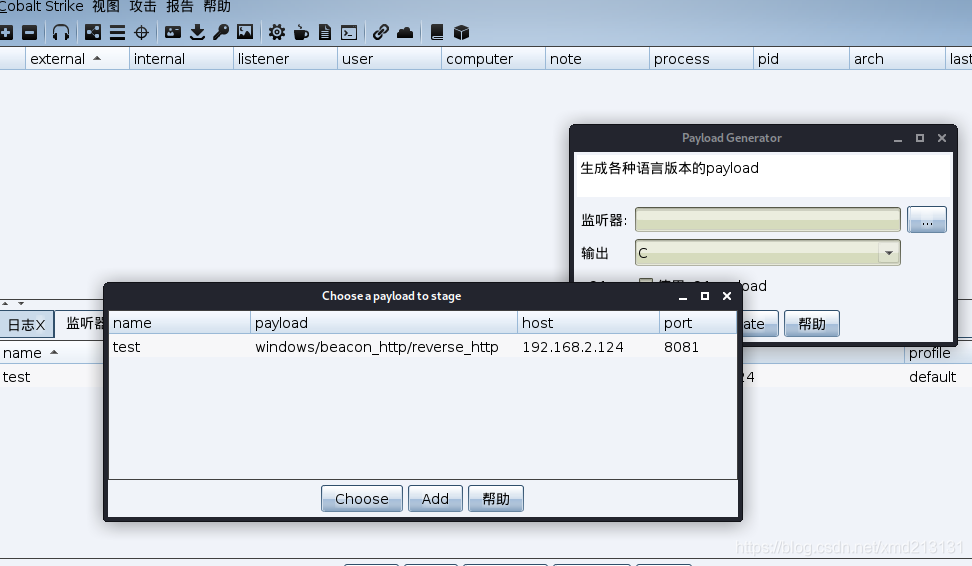Open the Cobalt Strike menu
The height and width of the screenshot is (566, 972).
pos(42,7)
